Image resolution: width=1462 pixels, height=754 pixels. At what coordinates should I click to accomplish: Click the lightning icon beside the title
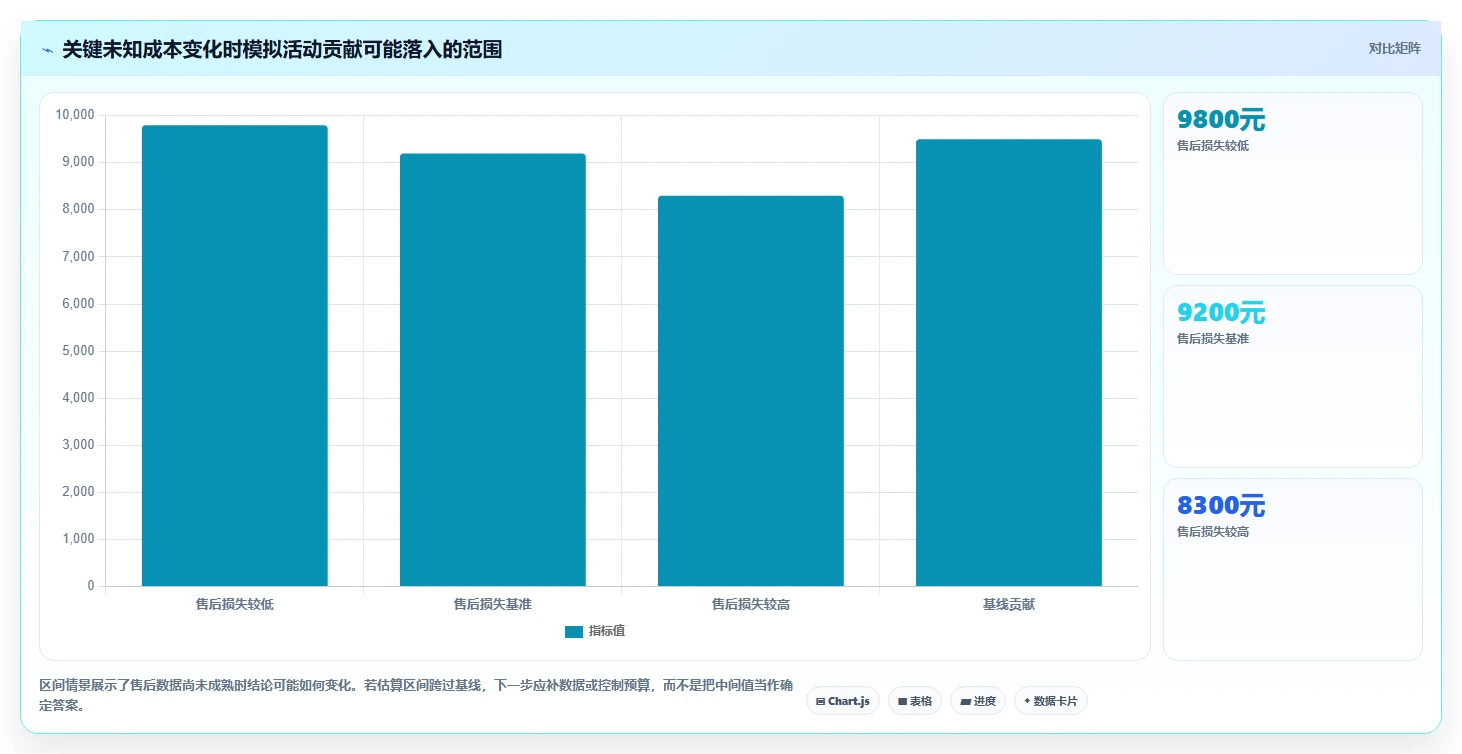click(x=47, y=49)
